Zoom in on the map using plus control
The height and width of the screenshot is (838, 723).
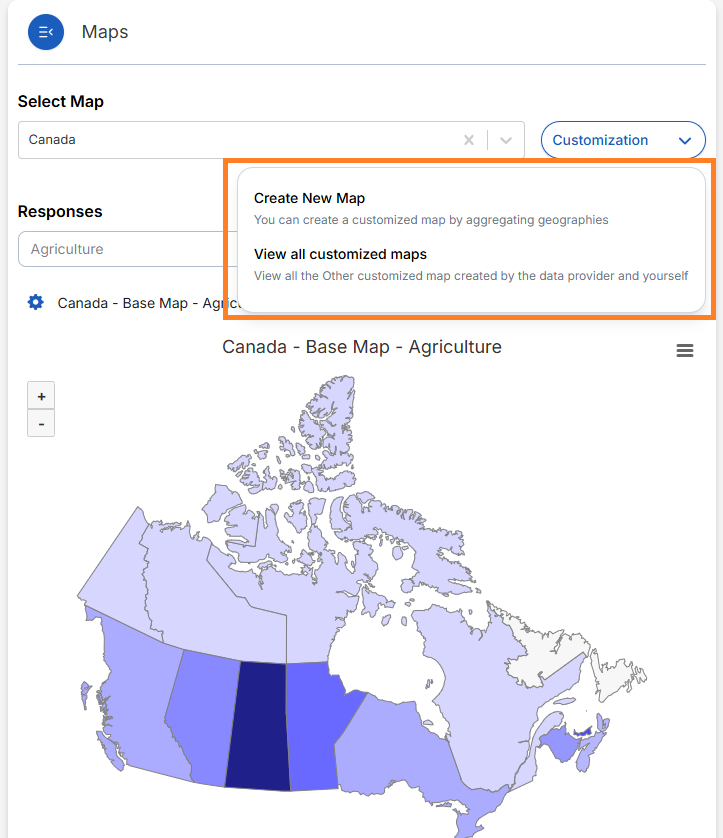[x=40, y=396]
